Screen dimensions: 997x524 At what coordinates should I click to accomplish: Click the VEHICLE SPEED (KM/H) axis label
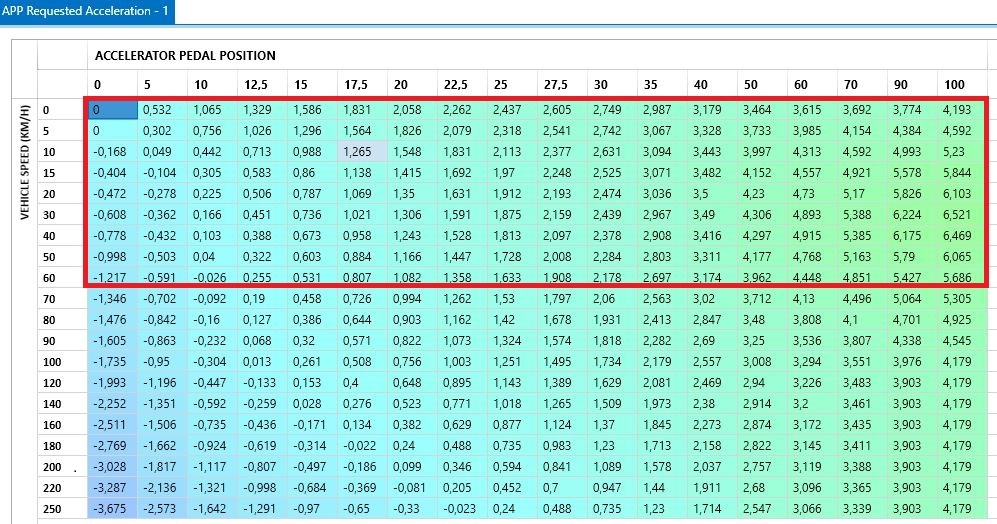25,163
